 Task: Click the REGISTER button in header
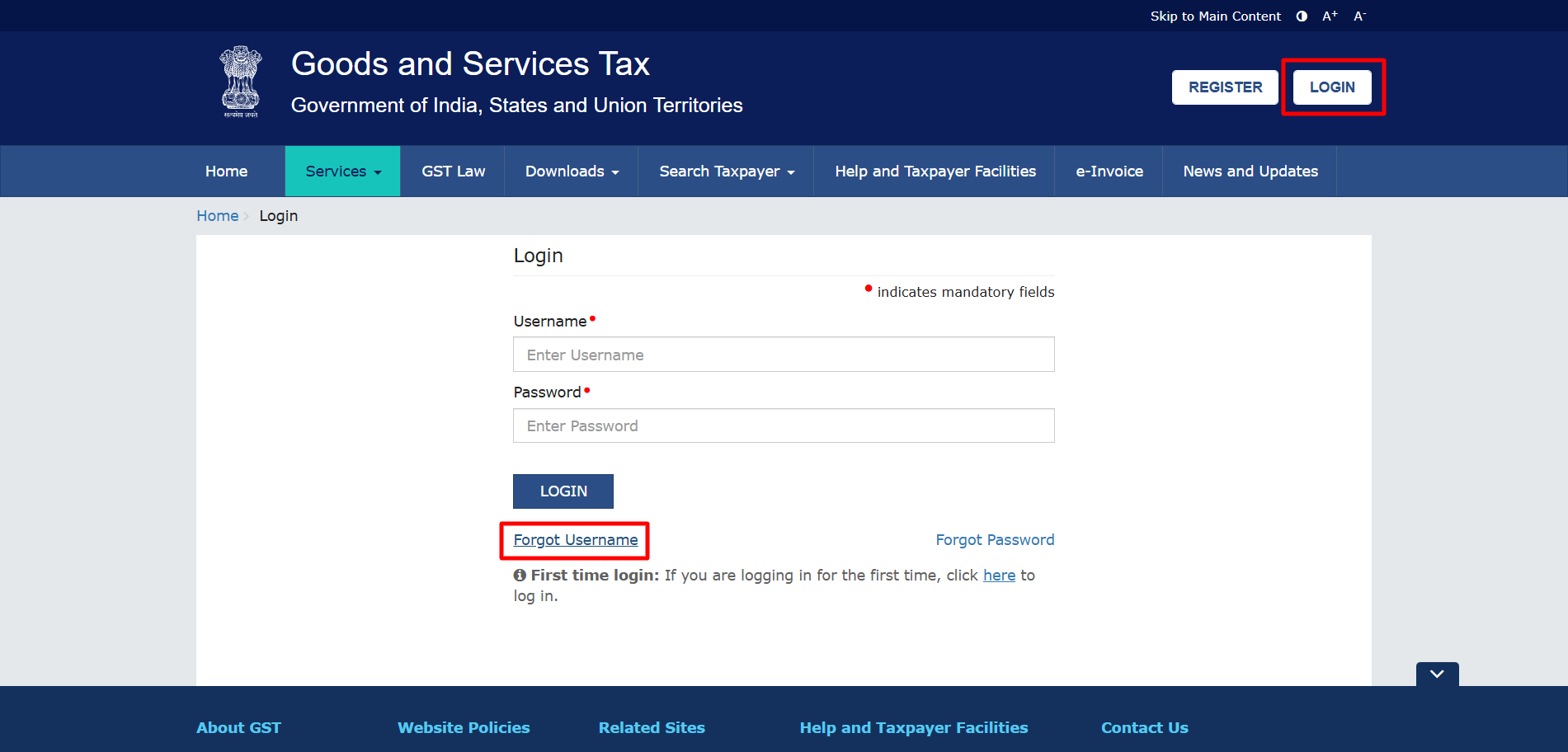1225,87
